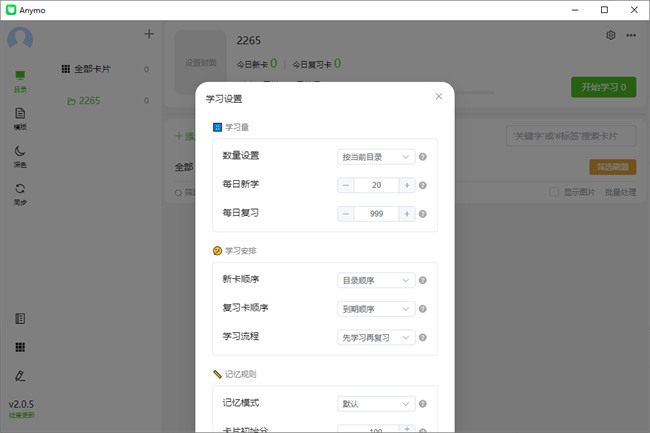Toggle 深色 dark mode in the sidebar

20,155
